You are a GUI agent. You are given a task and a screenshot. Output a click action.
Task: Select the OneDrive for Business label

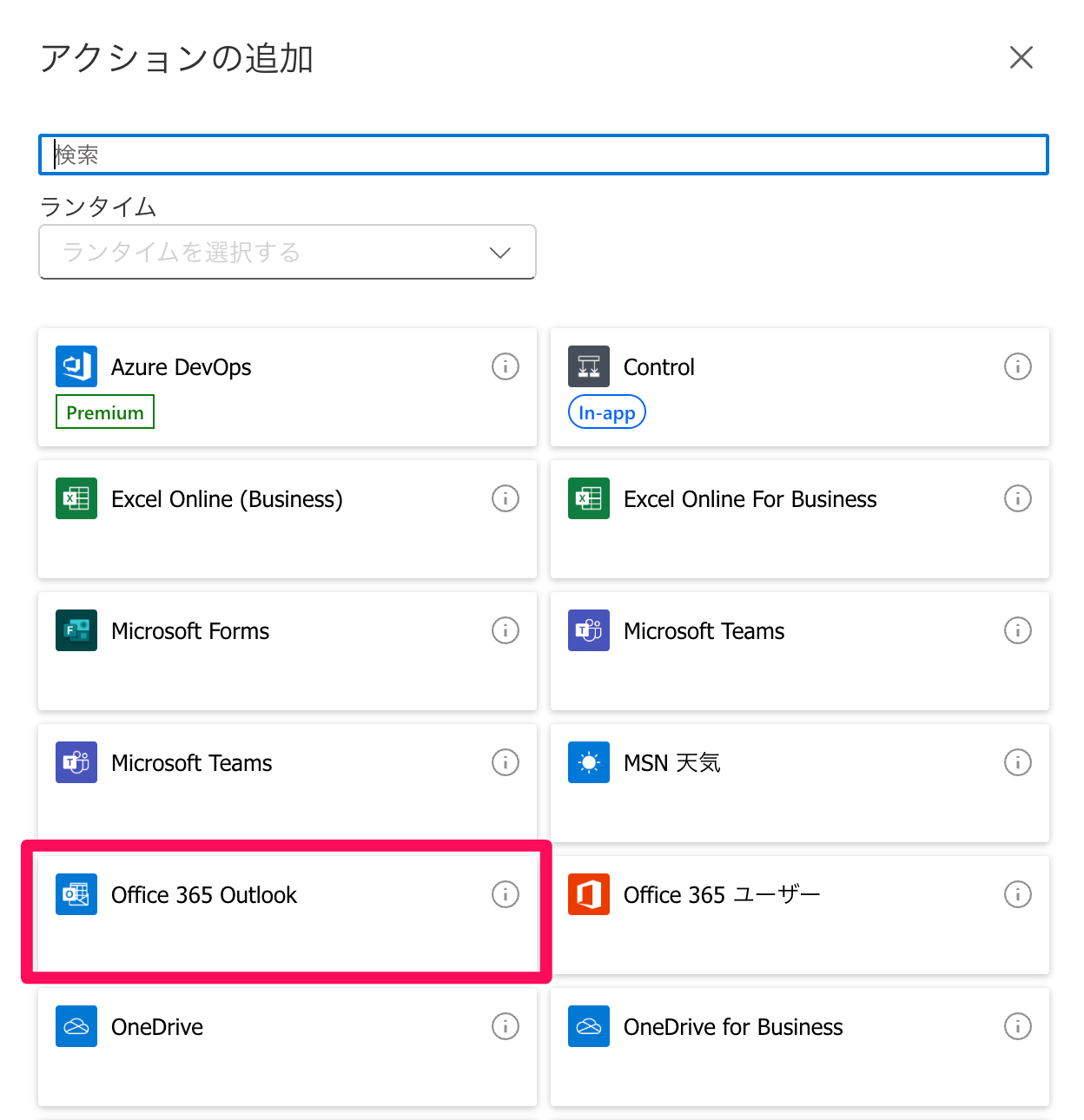[x=733, y=1027]
